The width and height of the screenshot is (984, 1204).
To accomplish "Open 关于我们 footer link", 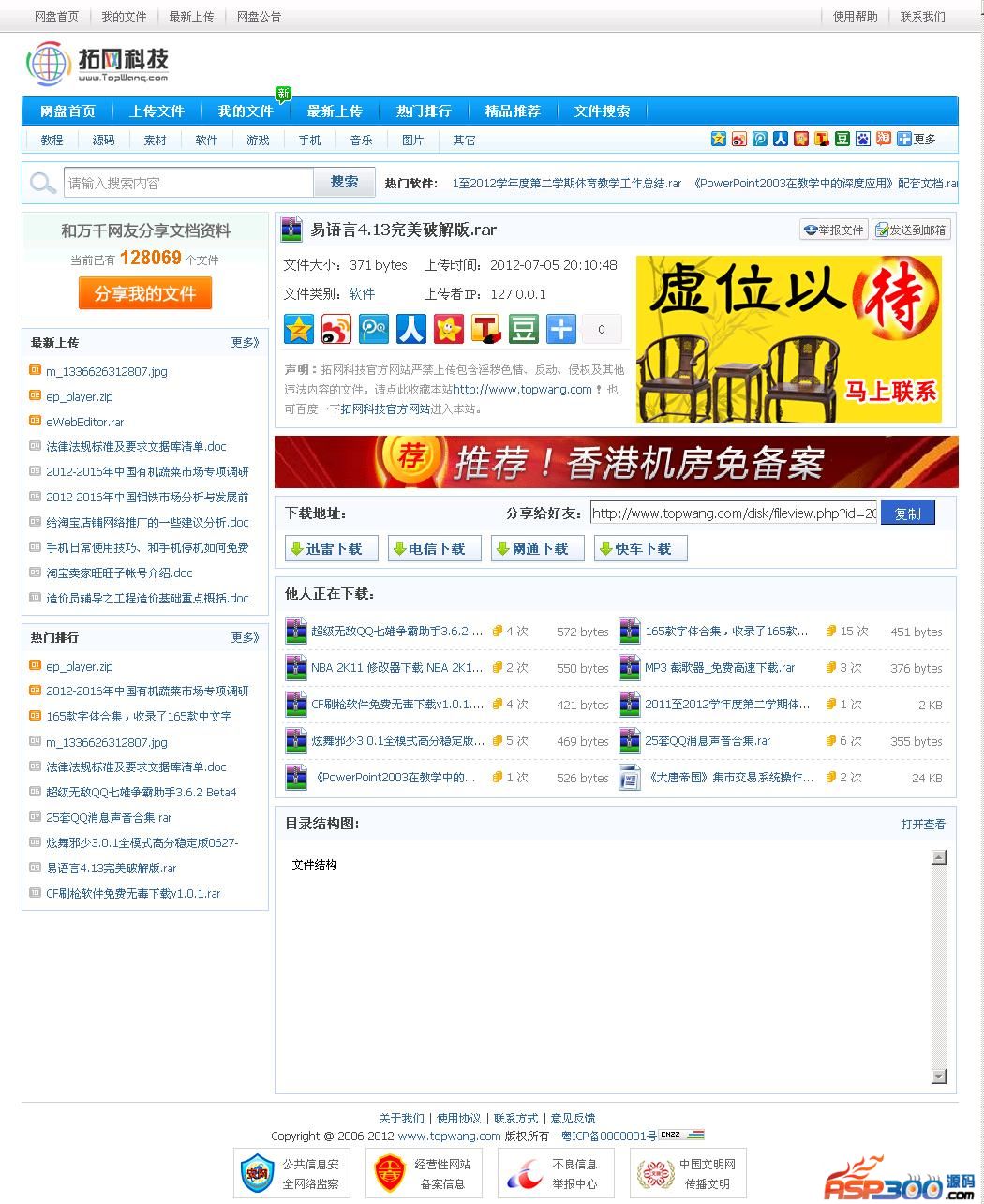I will click(401, 1118).
